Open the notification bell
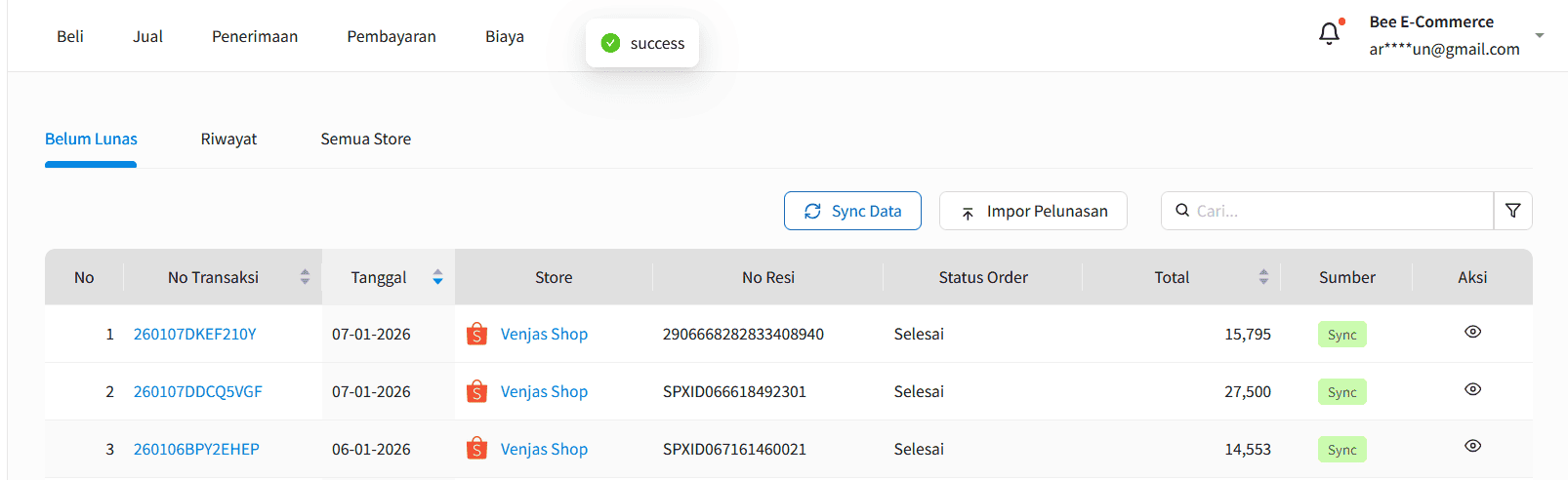Image resolution: width=1568 pixels, height=480 pixels. click(x=1329, y=34)
